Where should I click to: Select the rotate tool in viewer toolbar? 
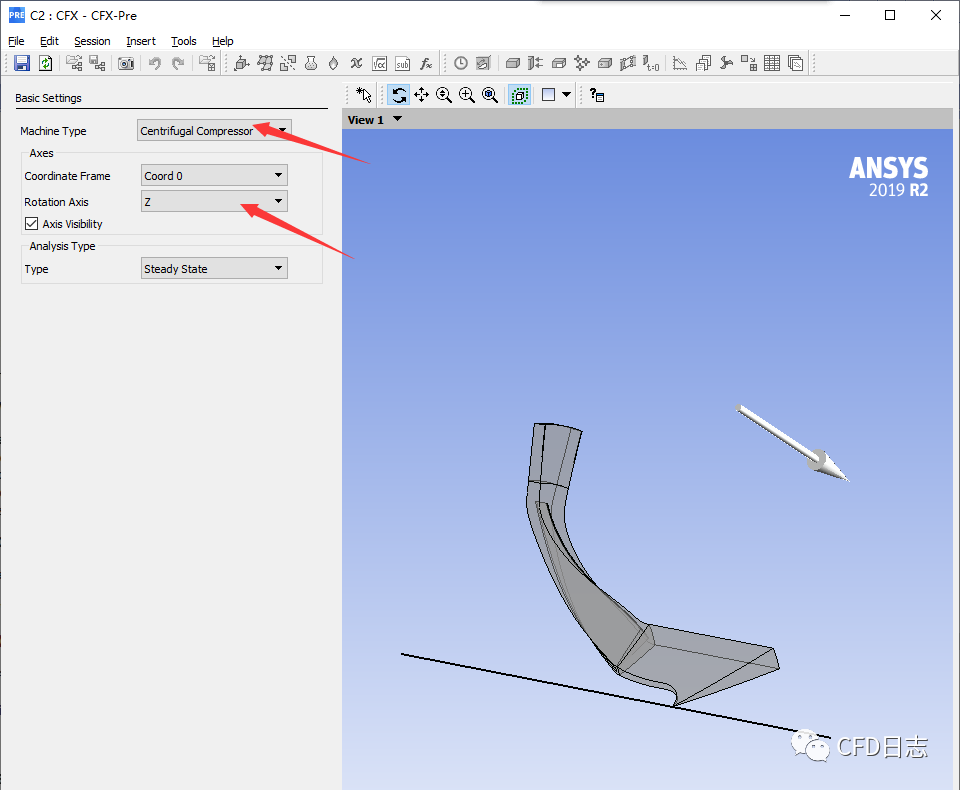398,95
